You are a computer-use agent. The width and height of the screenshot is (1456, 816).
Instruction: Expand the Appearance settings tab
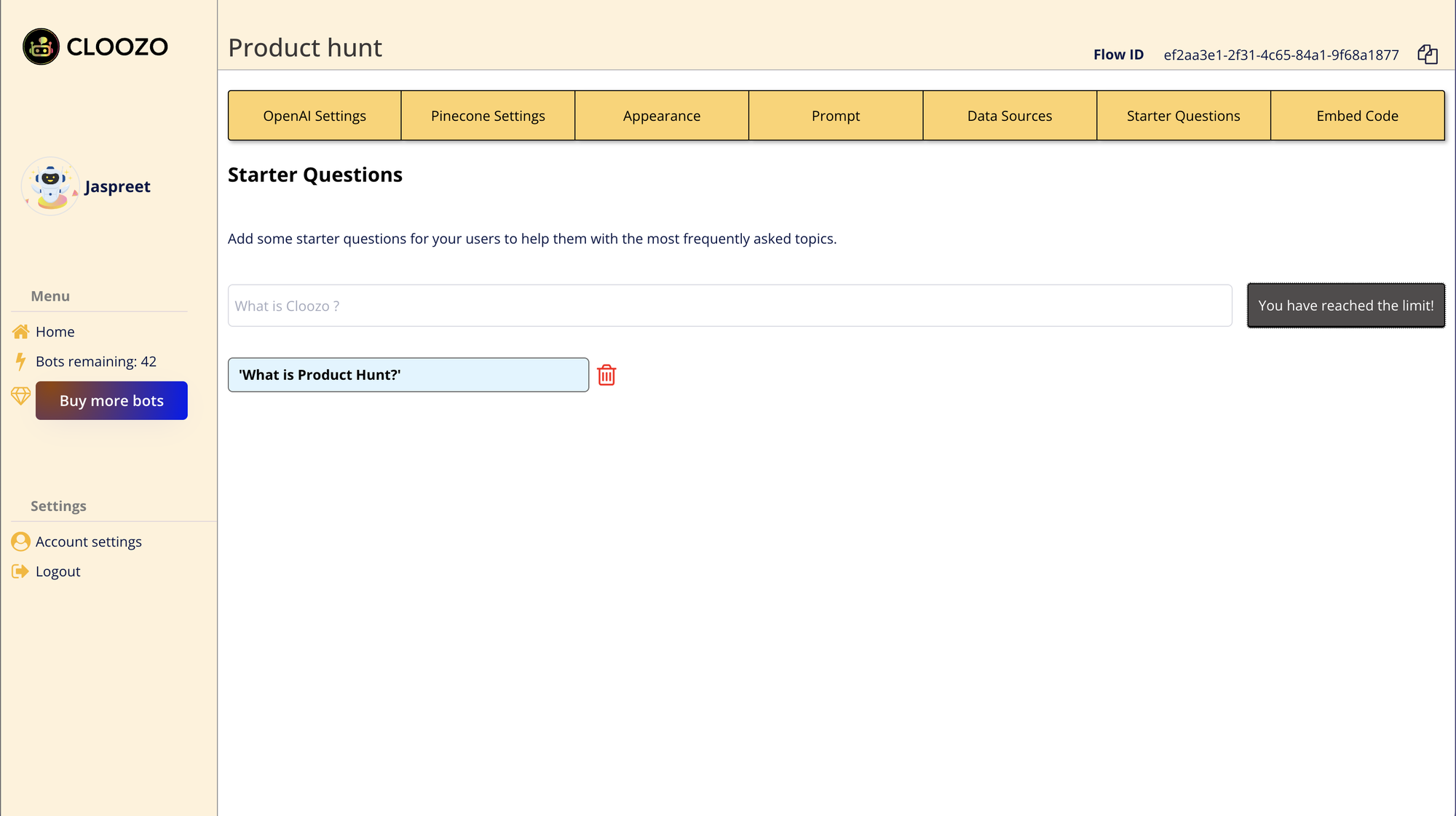[x=661, y=115]
